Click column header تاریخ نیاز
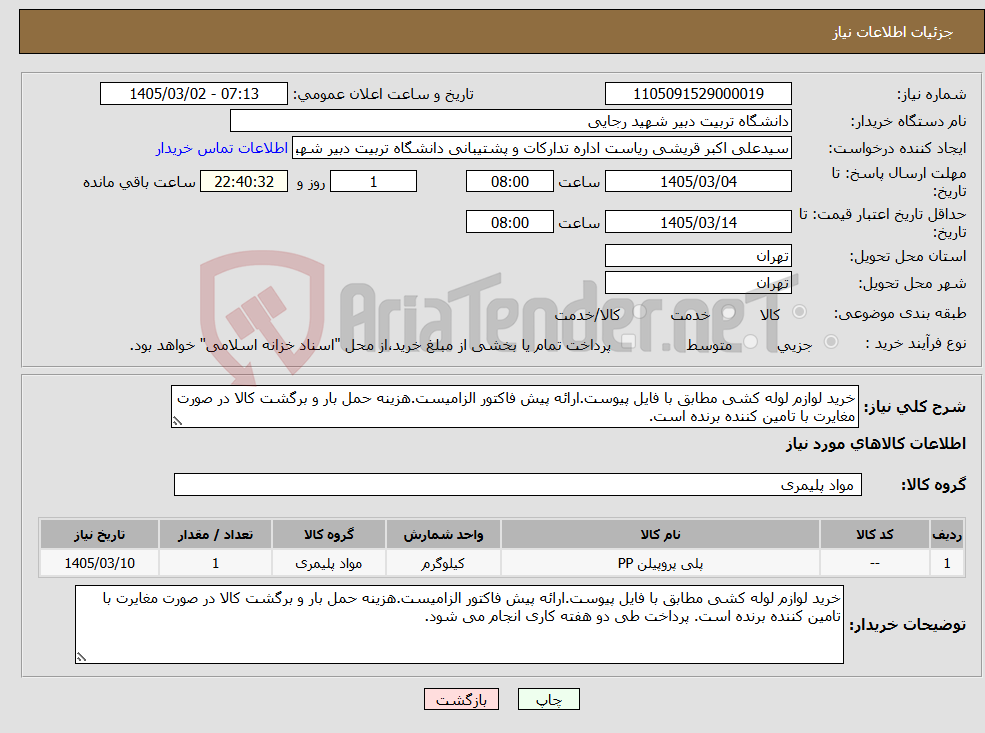 coord(99,535)
